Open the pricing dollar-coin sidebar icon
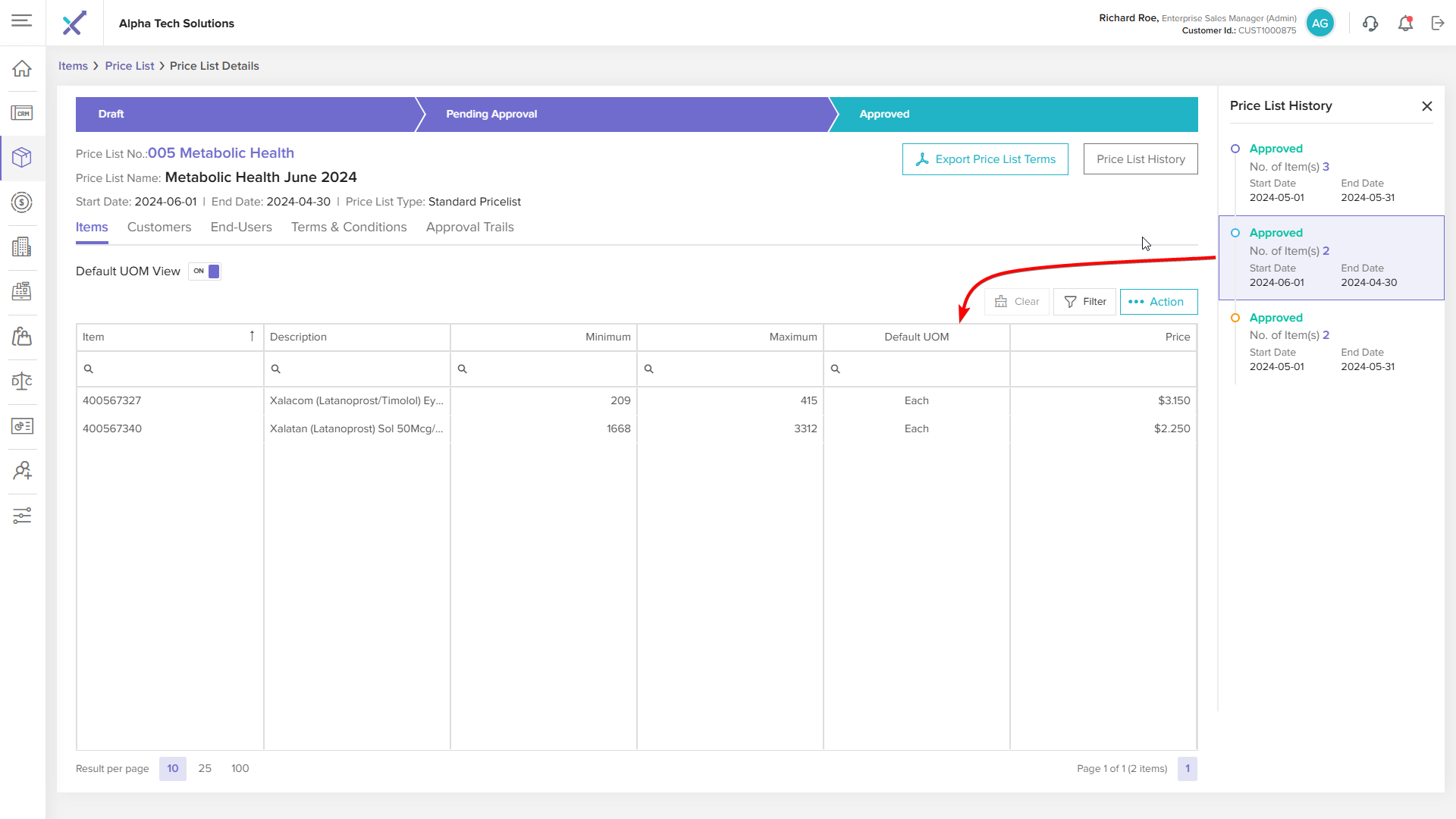Viewport: 1456px width, 819px height. [x=22, y=202]
